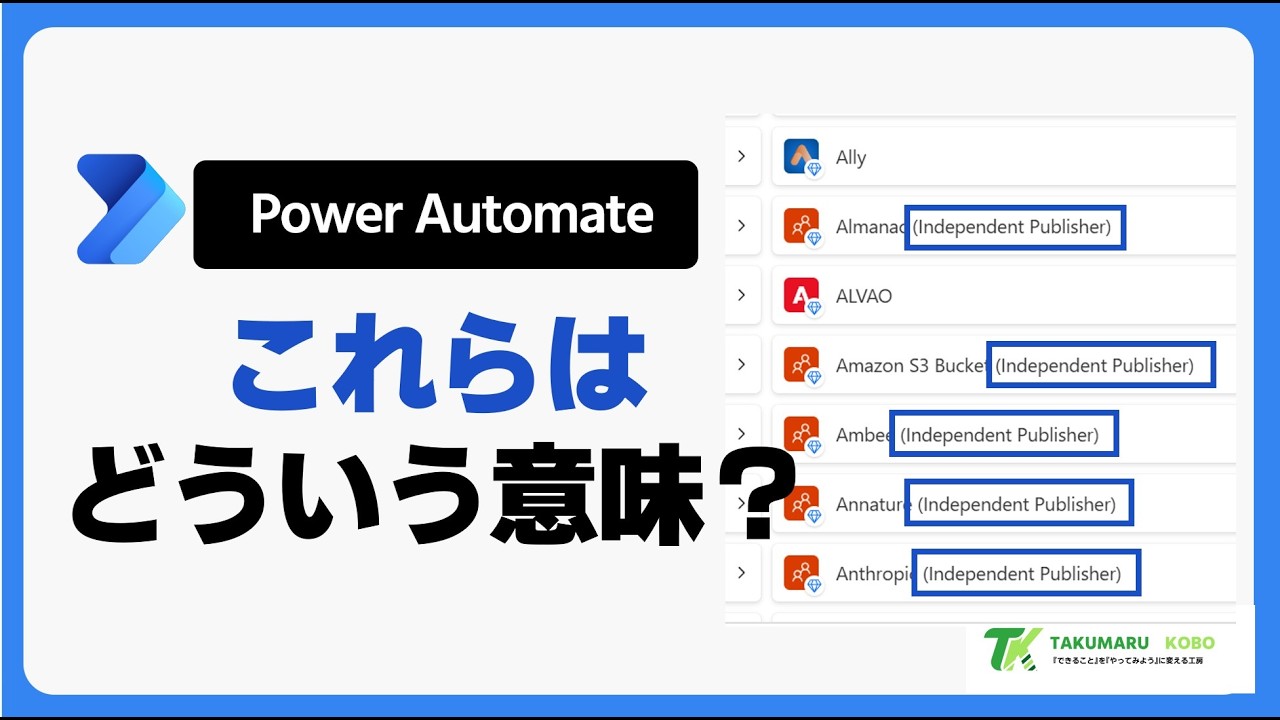
Task: Click the Power Automate logo icon
Action: pyautogui.click(x=131, y=209)
